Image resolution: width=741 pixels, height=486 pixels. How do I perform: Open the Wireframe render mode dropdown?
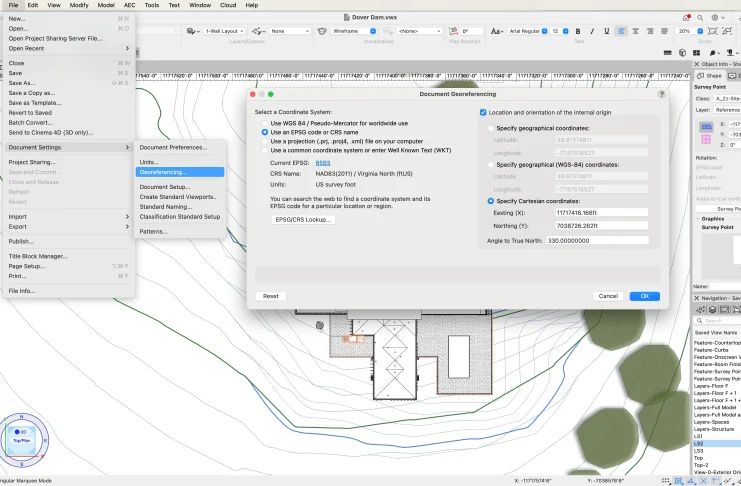pyautogui.click(x=356, y=31)
